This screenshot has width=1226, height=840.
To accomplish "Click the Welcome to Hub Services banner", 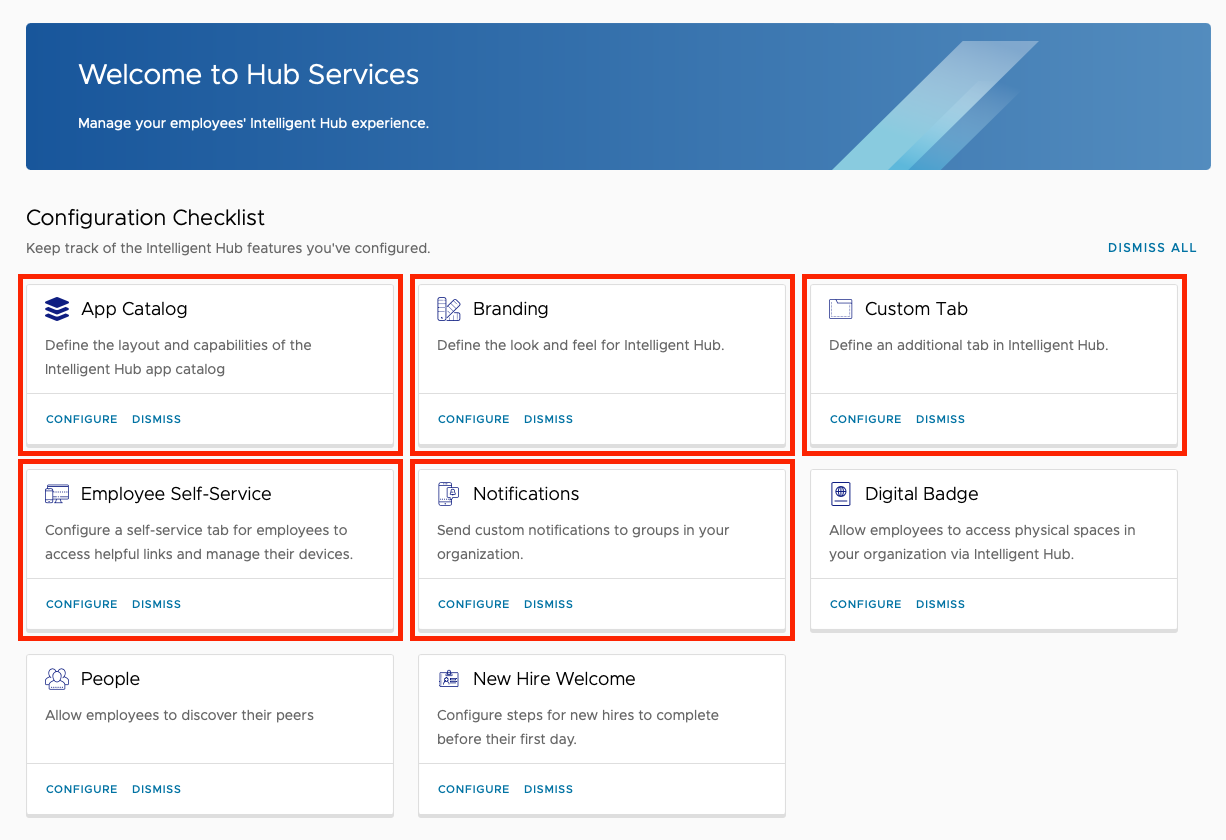I will pos(613,96).
